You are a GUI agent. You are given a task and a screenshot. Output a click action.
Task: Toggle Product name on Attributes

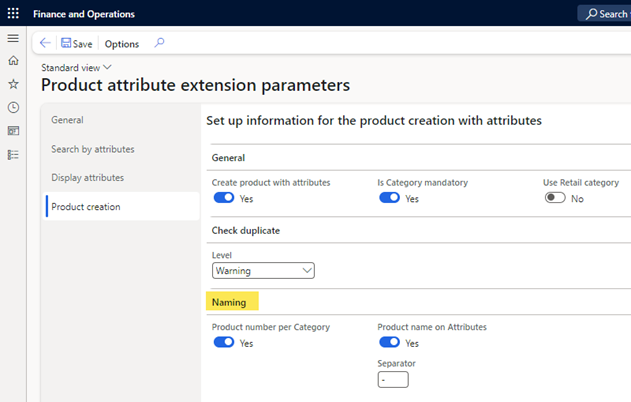click(x=389, y=342)
